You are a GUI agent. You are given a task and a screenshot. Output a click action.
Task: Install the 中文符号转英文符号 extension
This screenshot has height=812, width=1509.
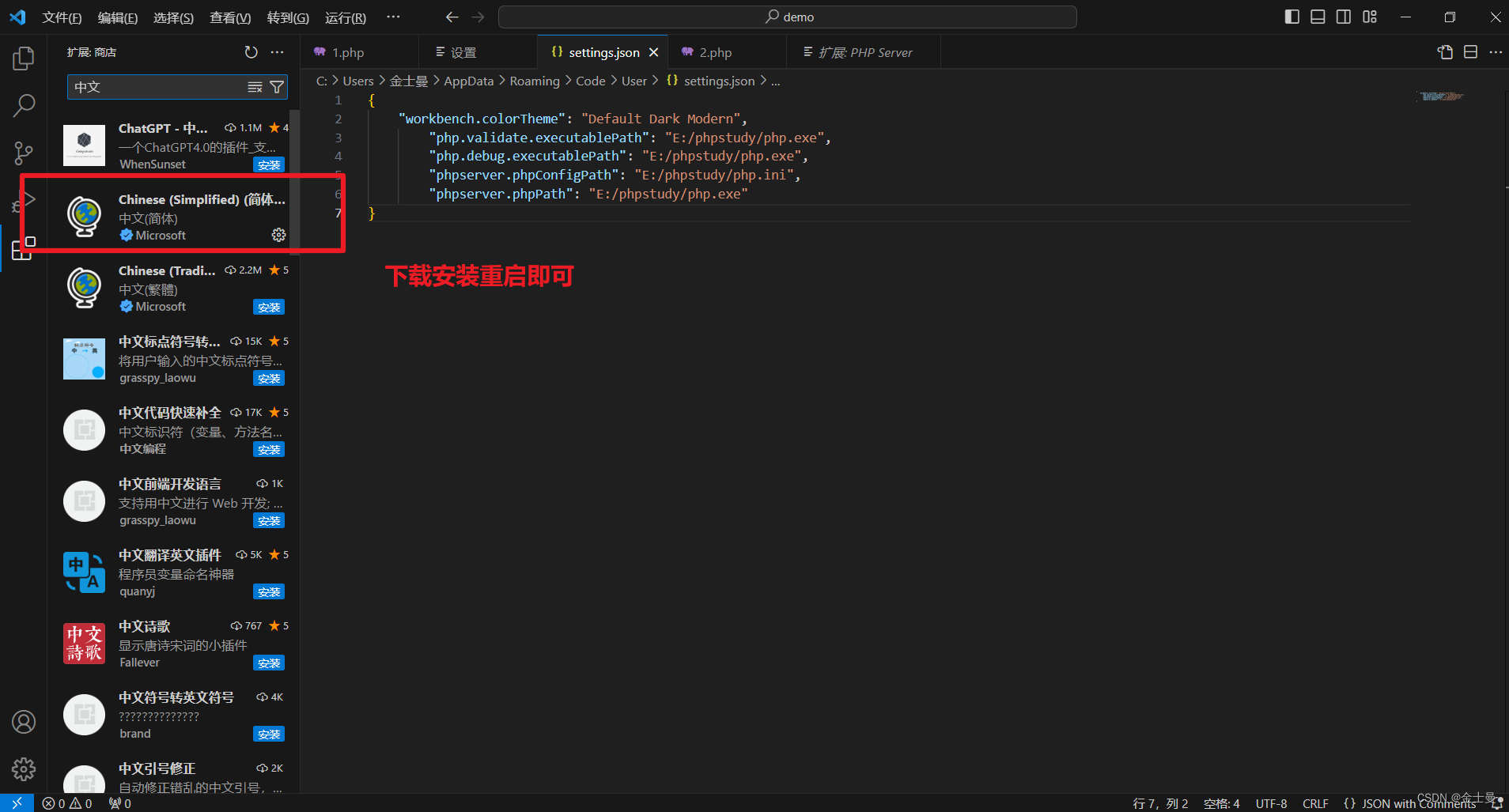[x=269, y=735]
